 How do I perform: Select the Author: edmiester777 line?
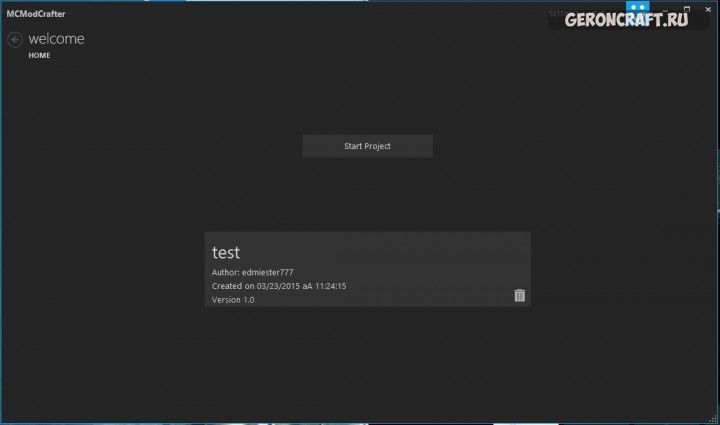click(x=252, y=272)
